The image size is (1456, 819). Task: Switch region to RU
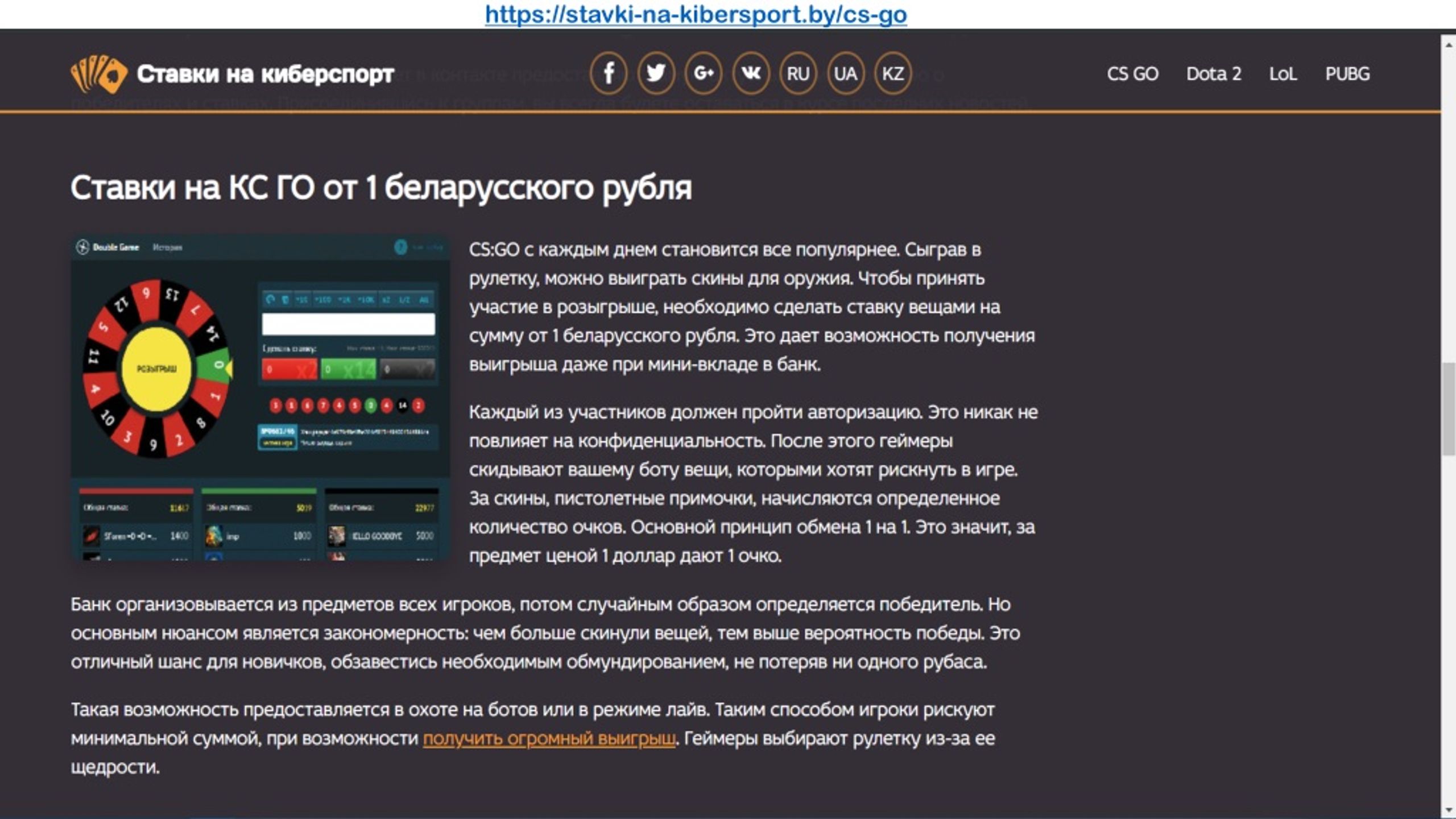pos(798,73)
